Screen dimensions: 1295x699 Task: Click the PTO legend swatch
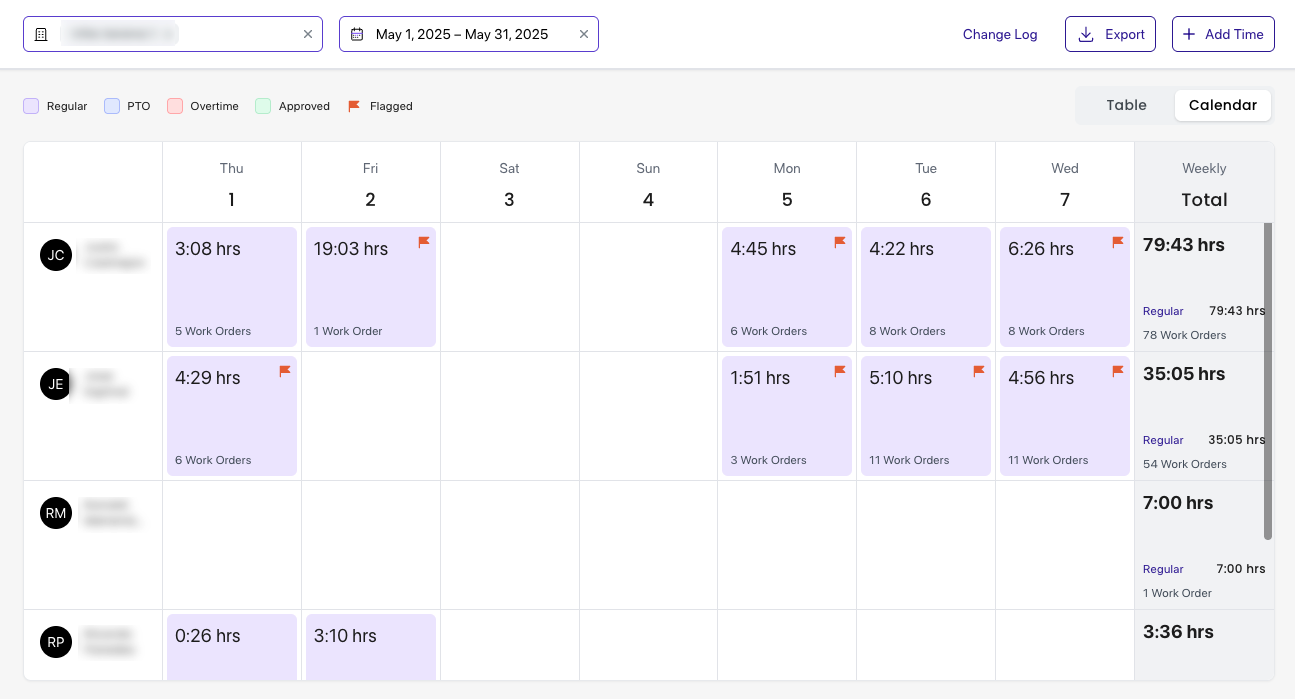pos(112,106)
